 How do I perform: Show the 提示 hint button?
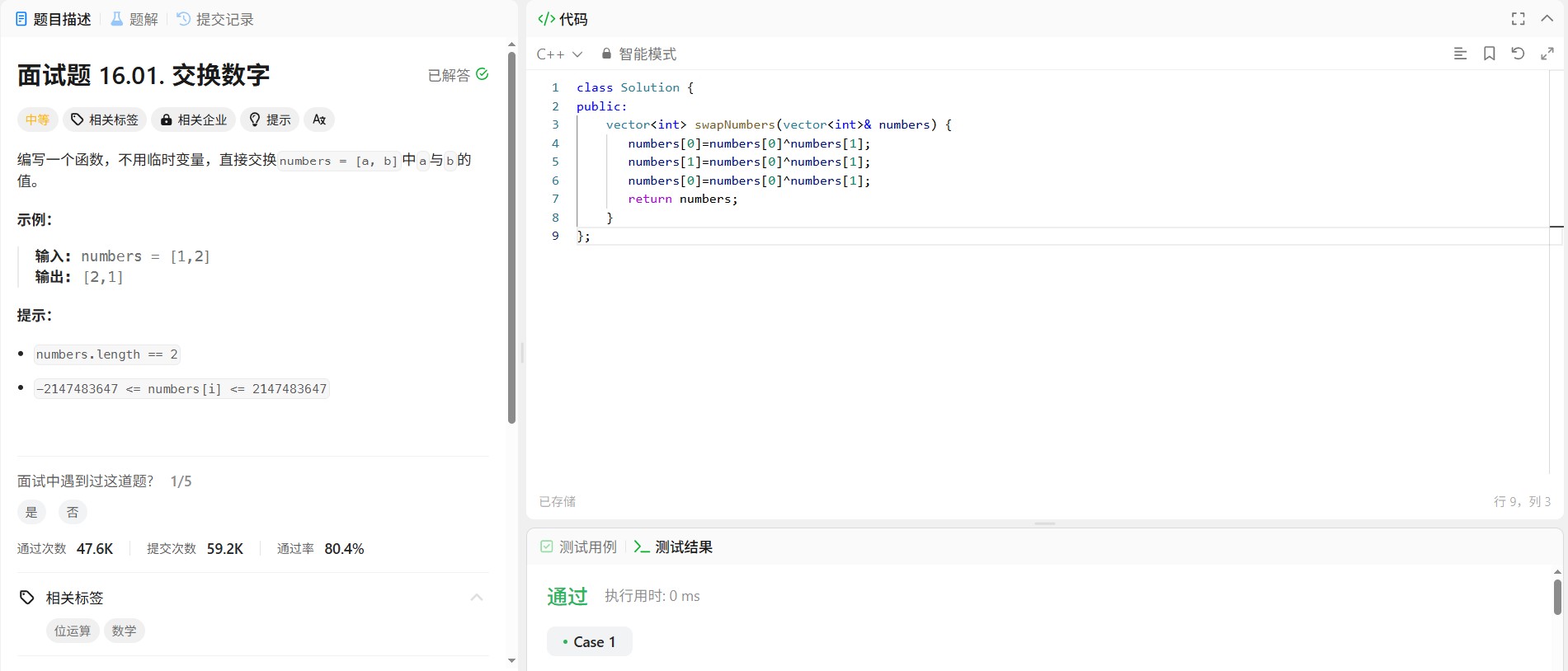(x=270, y=120)
